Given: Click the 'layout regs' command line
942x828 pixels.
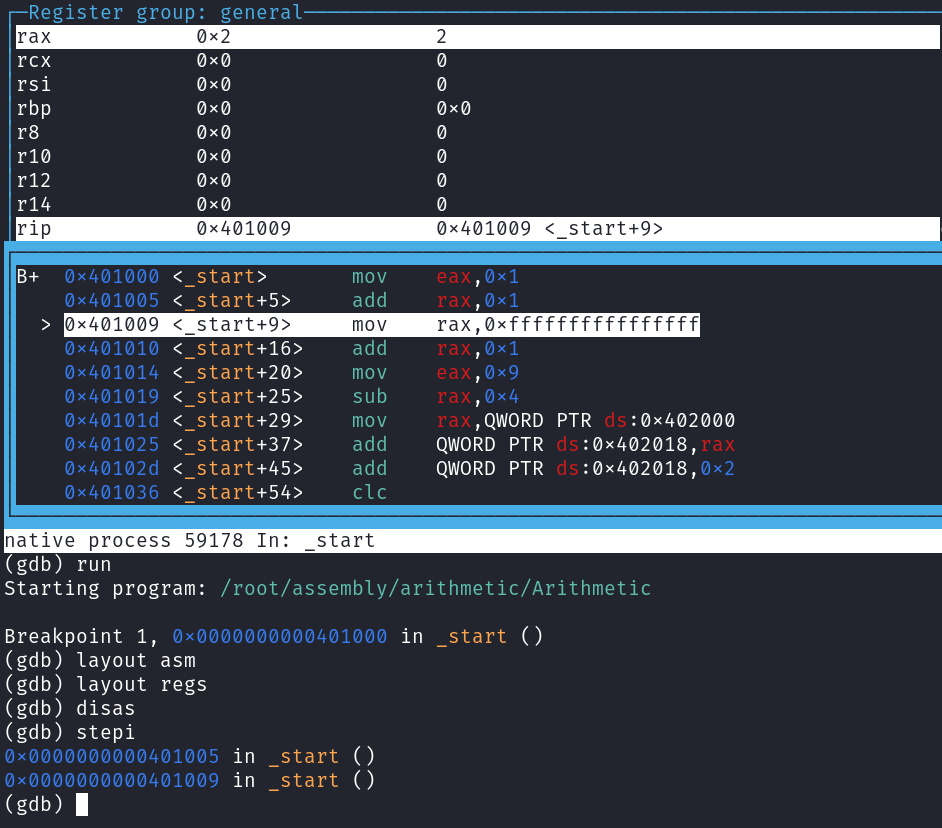Looking at the screenshot, I should point(105,684).
